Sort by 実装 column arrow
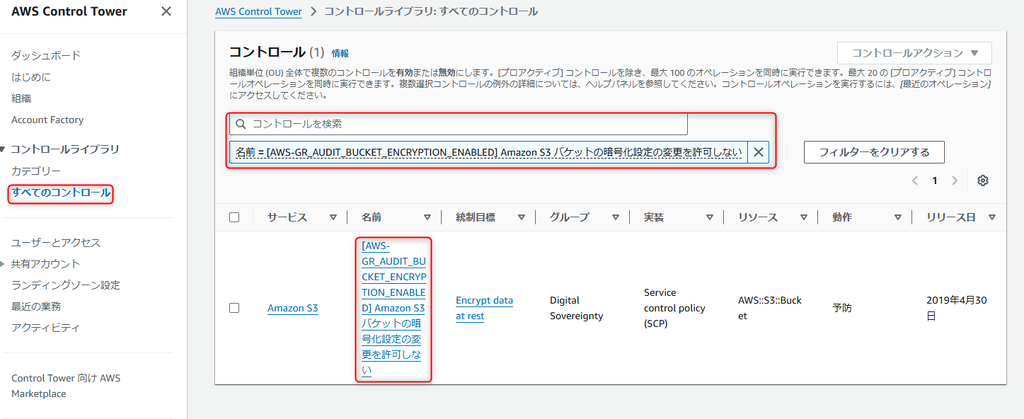The image size is (1024, 419). tap(709, 217)
